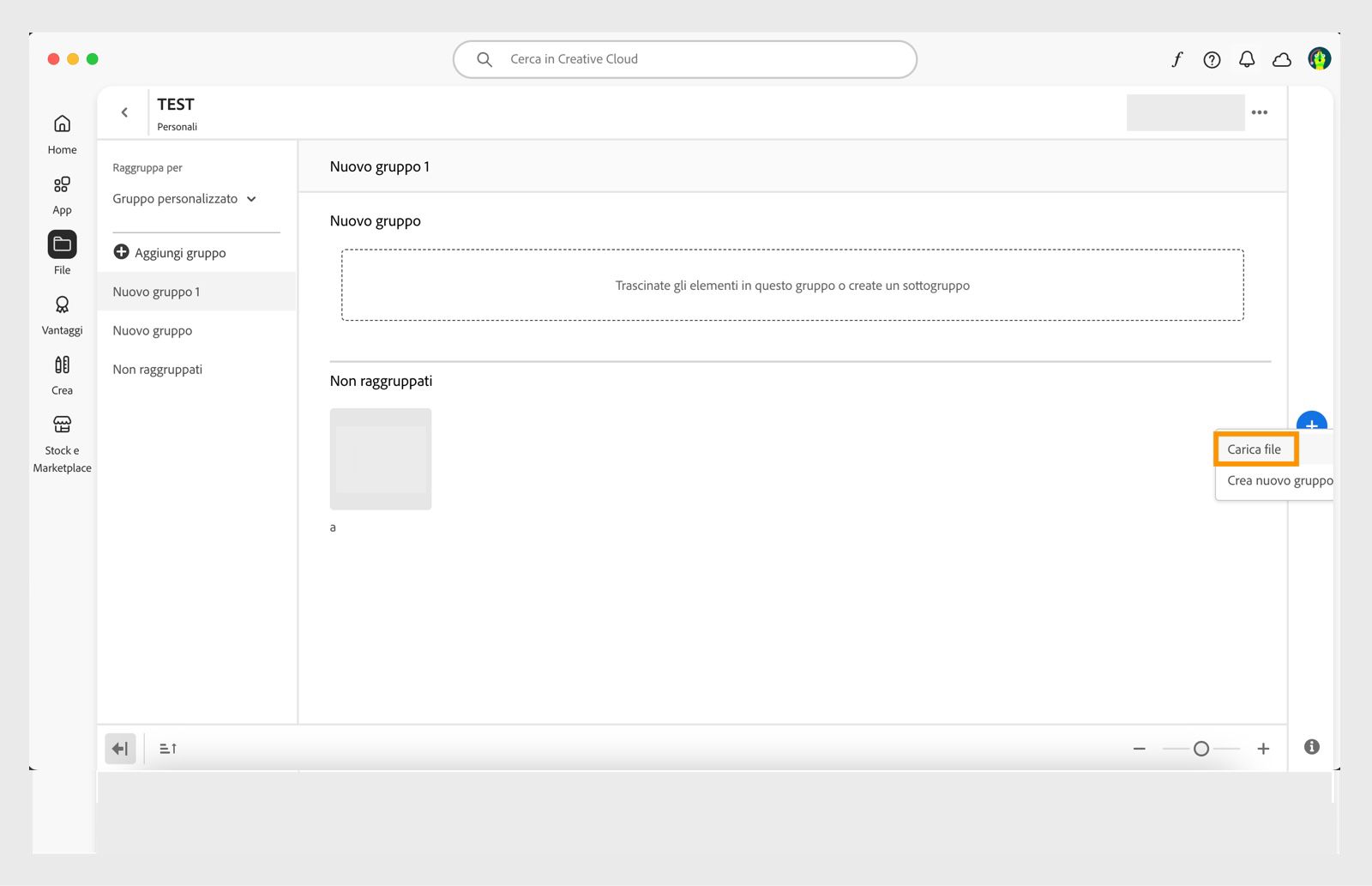Click the file name label a

point(333,527)
